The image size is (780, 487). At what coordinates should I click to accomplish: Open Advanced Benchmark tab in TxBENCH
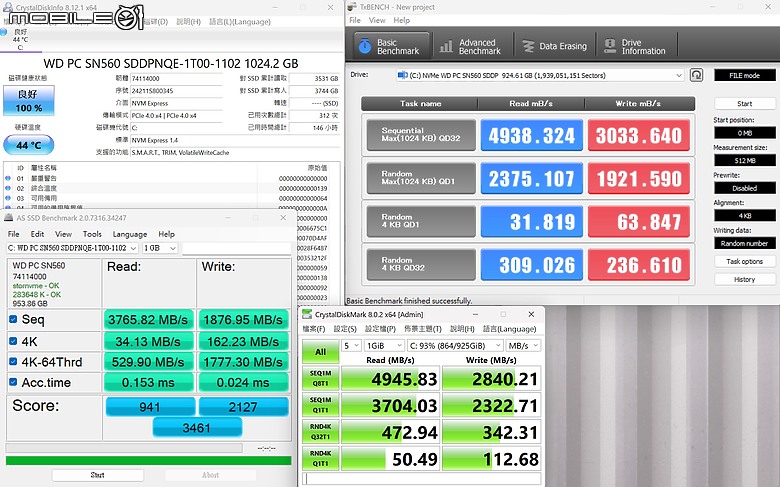[470, 46]
